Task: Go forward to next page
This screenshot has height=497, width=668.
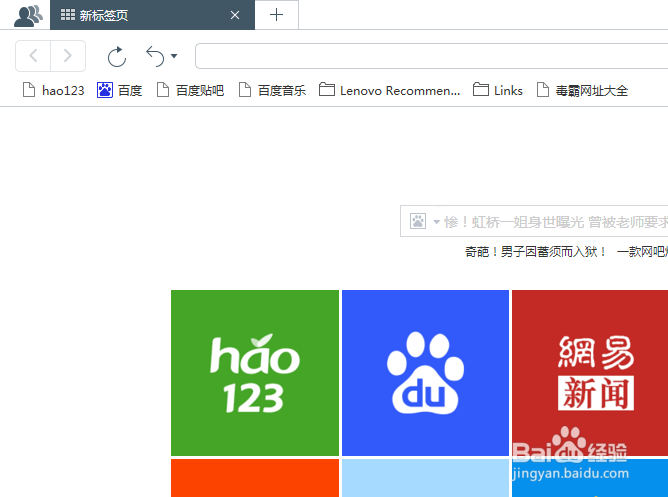Action: (68, 56)
